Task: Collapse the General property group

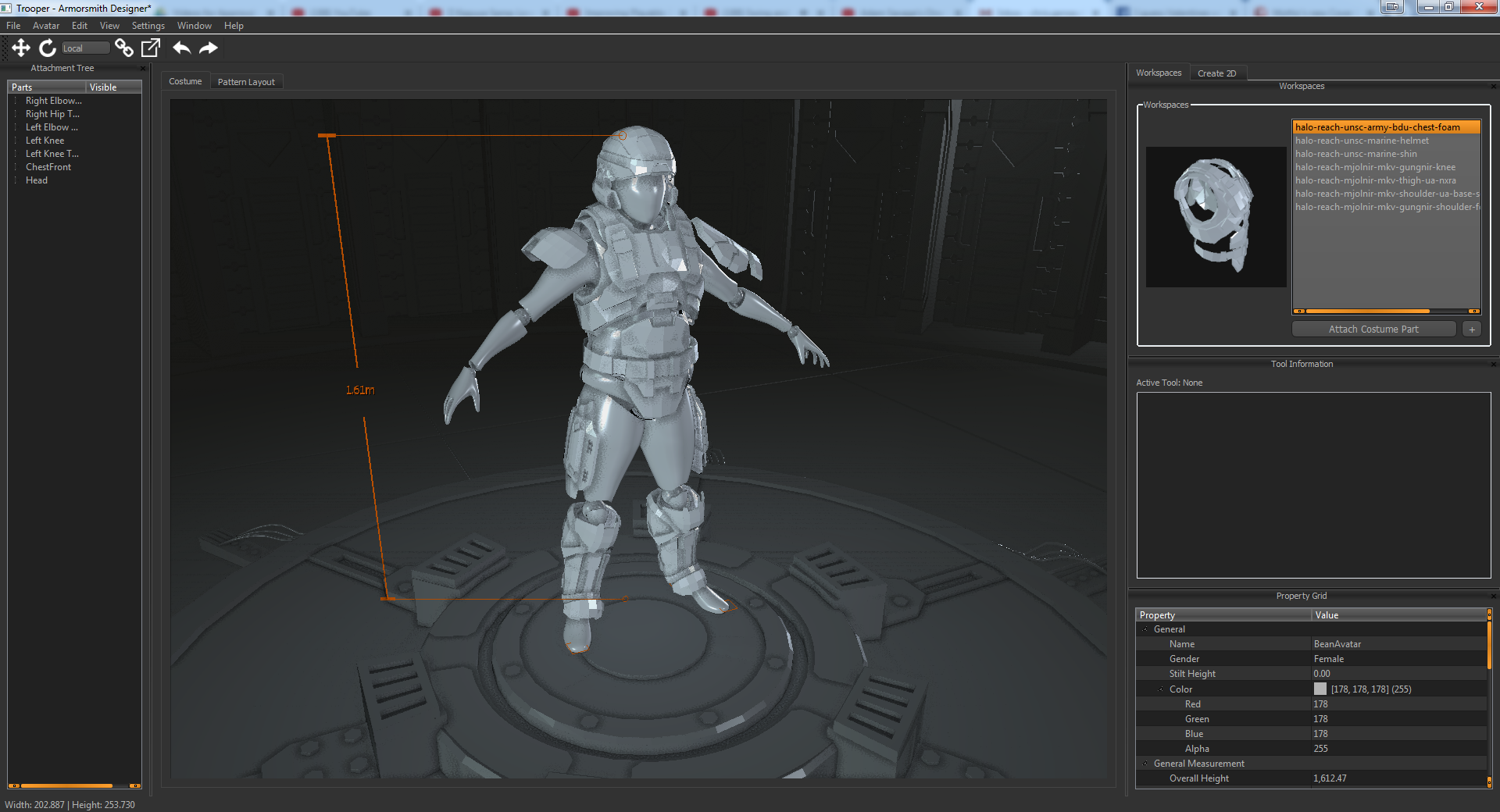Action: 1145,629
